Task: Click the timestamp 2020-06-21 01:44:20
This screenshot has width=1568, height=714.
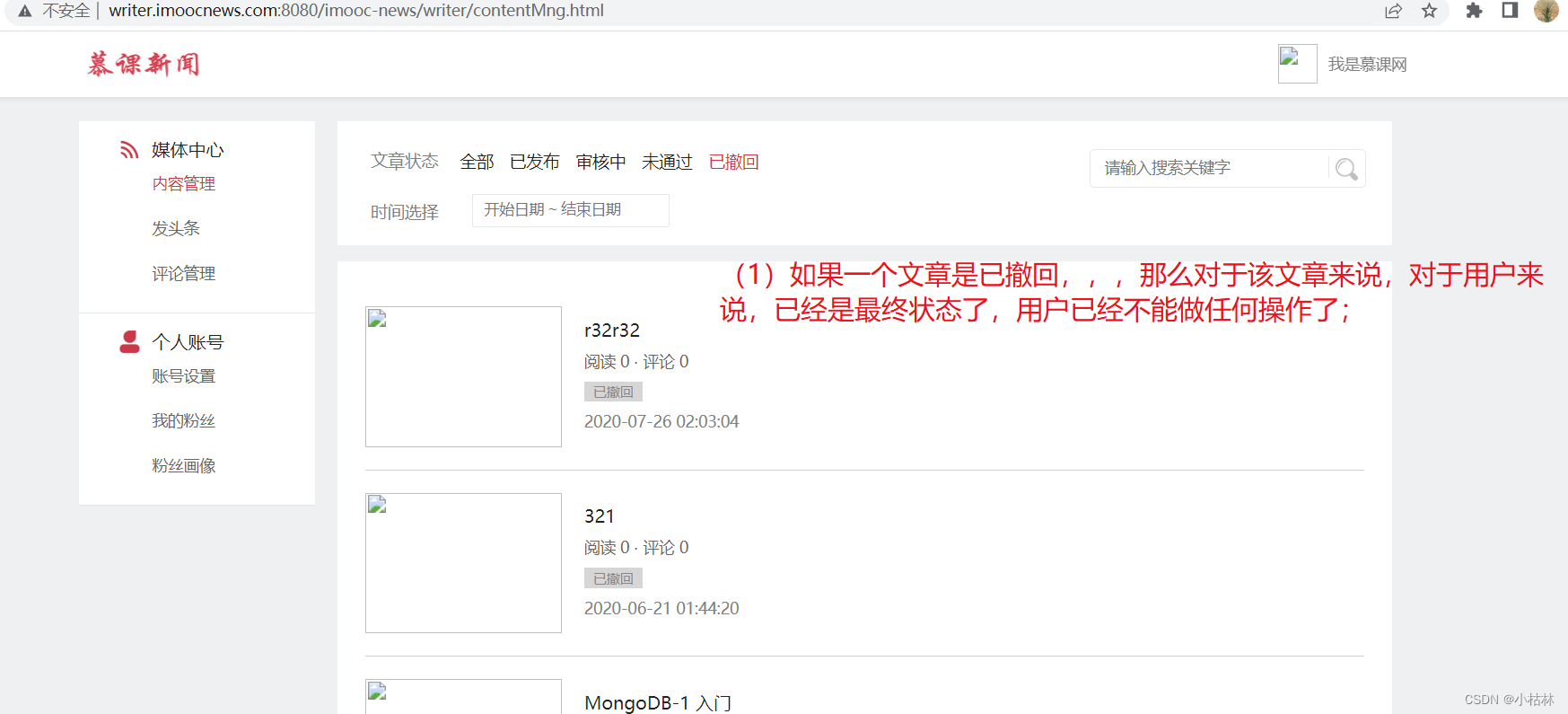Action: pyautogui.click(x=661, y=608)
